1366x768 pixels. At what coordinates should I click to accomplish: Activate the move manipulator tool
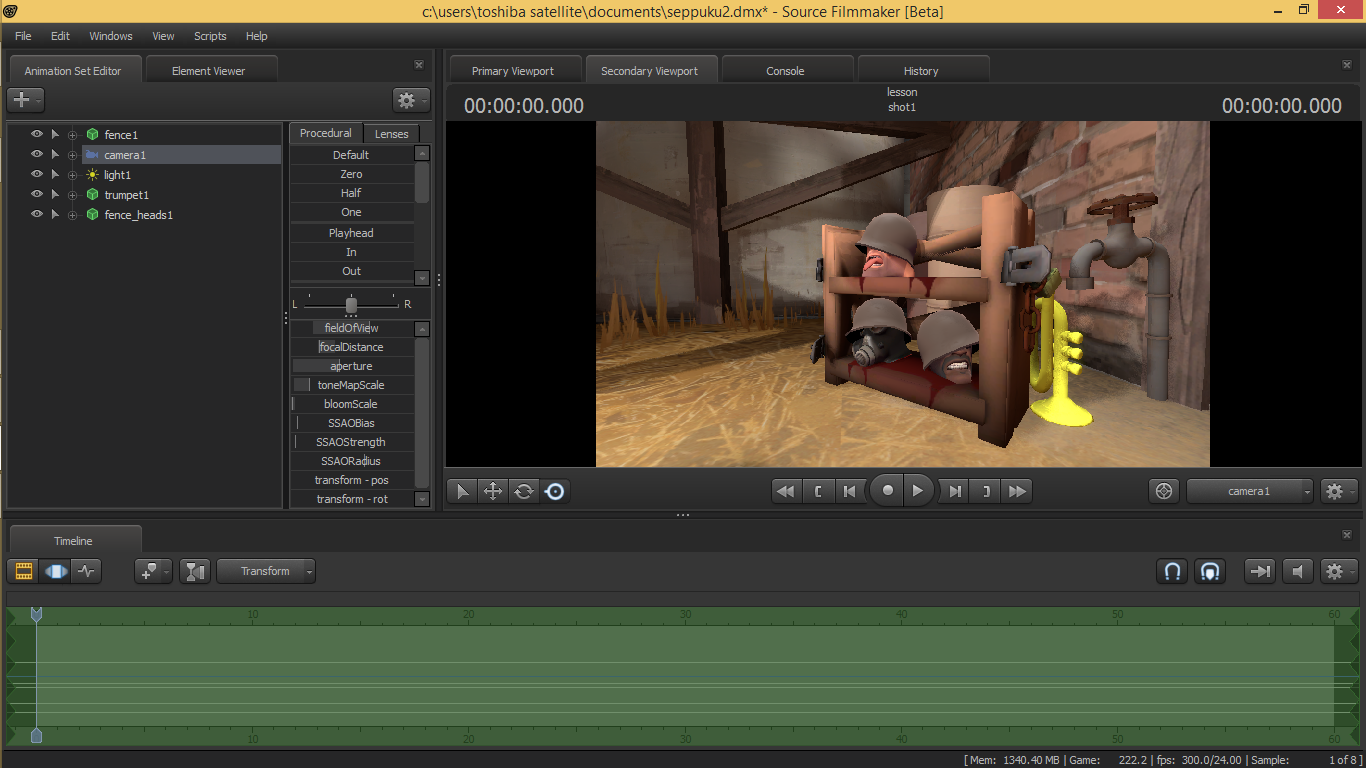[493, 491]
